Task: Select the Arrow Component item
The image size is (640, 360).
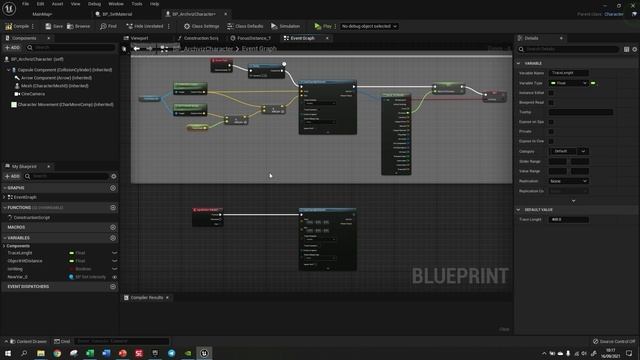Action: [x=56, y=78]
